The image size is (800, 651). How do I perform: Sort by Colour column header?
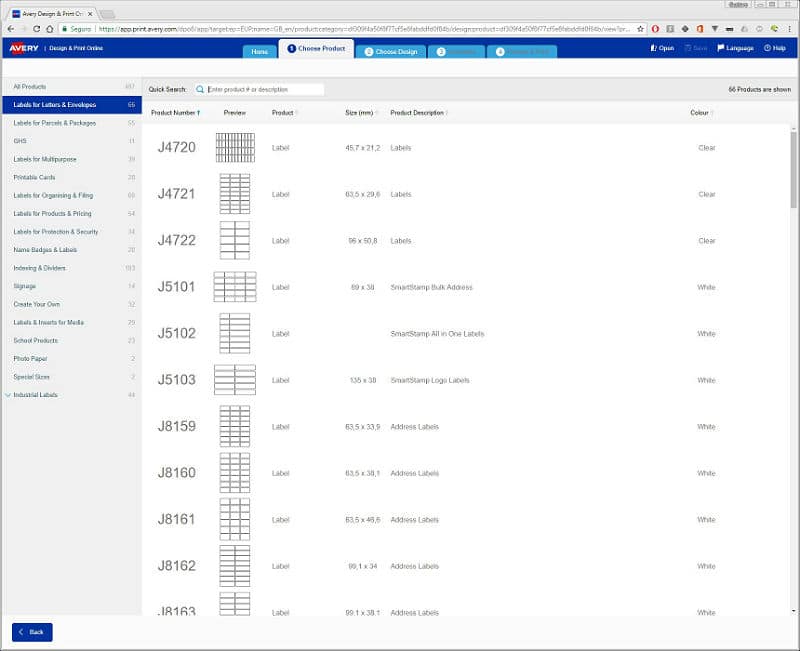pyautogui.click(x=701, y=113)
